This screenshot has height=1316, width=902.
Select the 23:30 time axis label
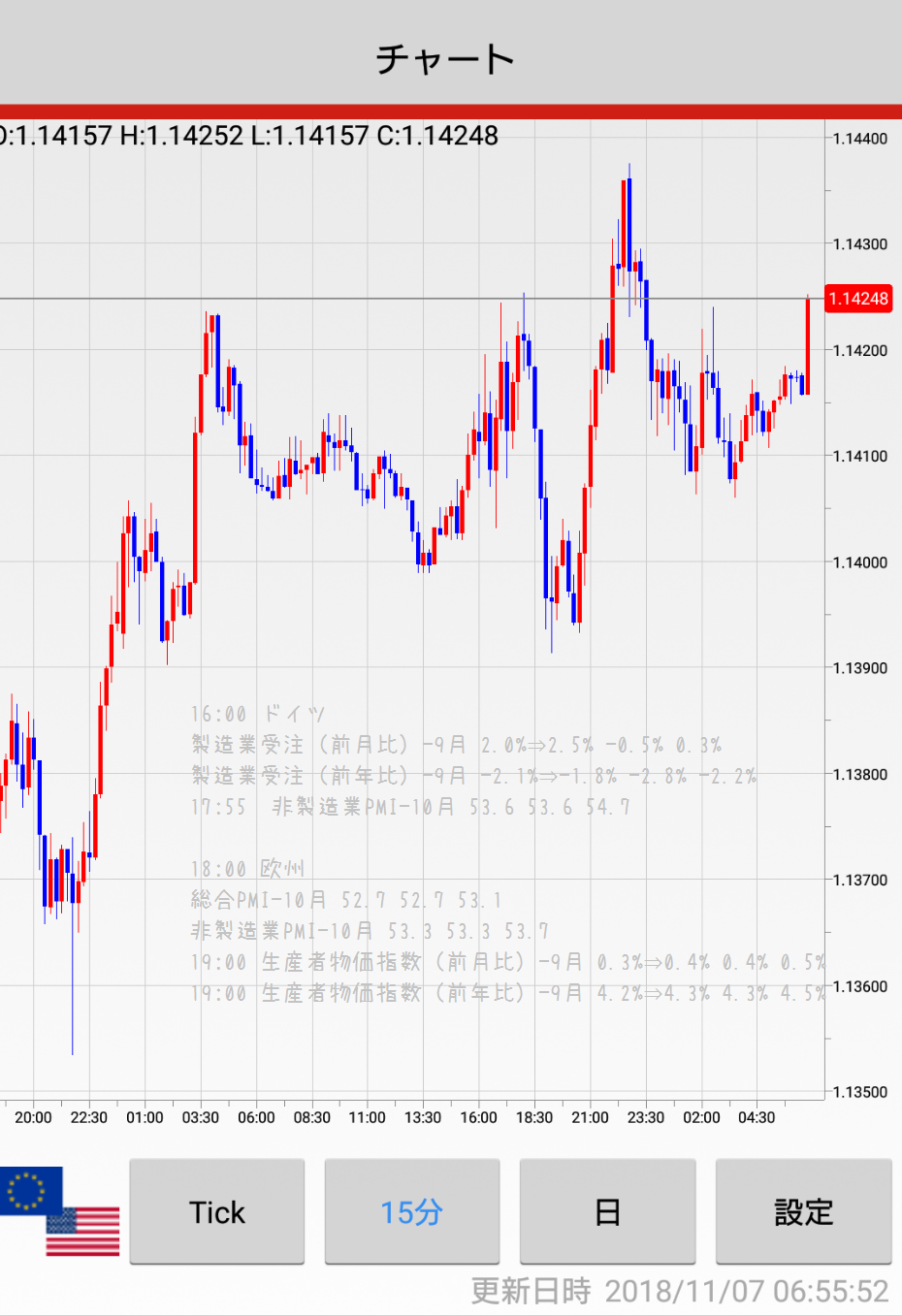click(645, 1117)
